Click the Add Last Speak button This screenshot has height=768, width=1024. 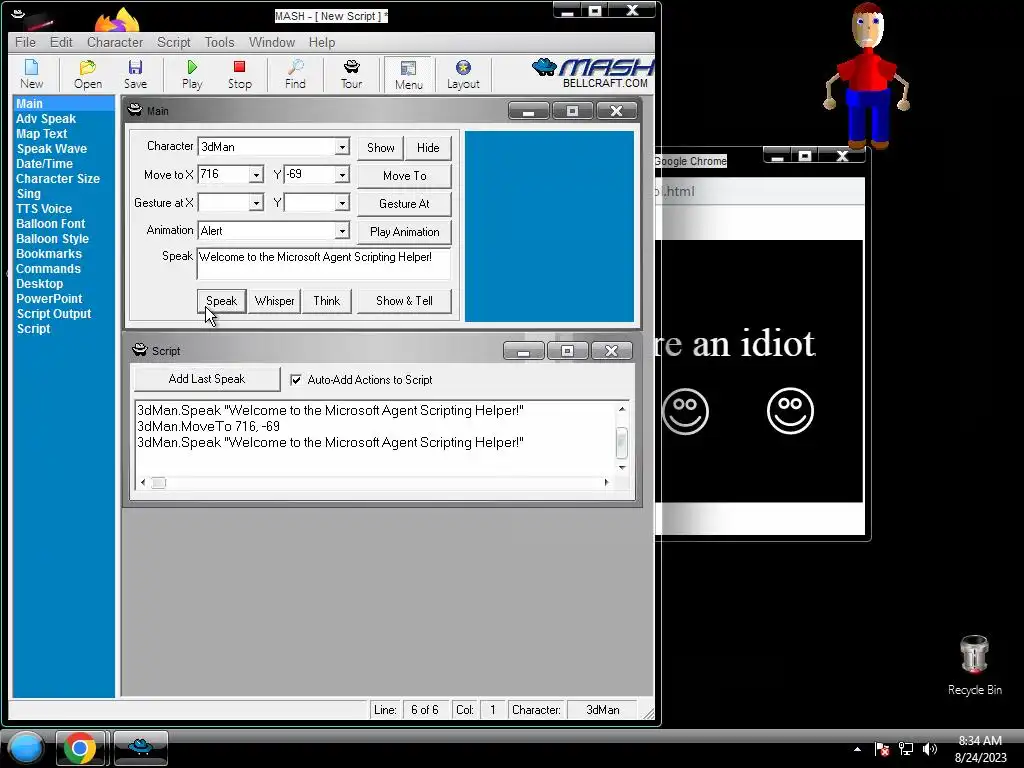[207, 379]
